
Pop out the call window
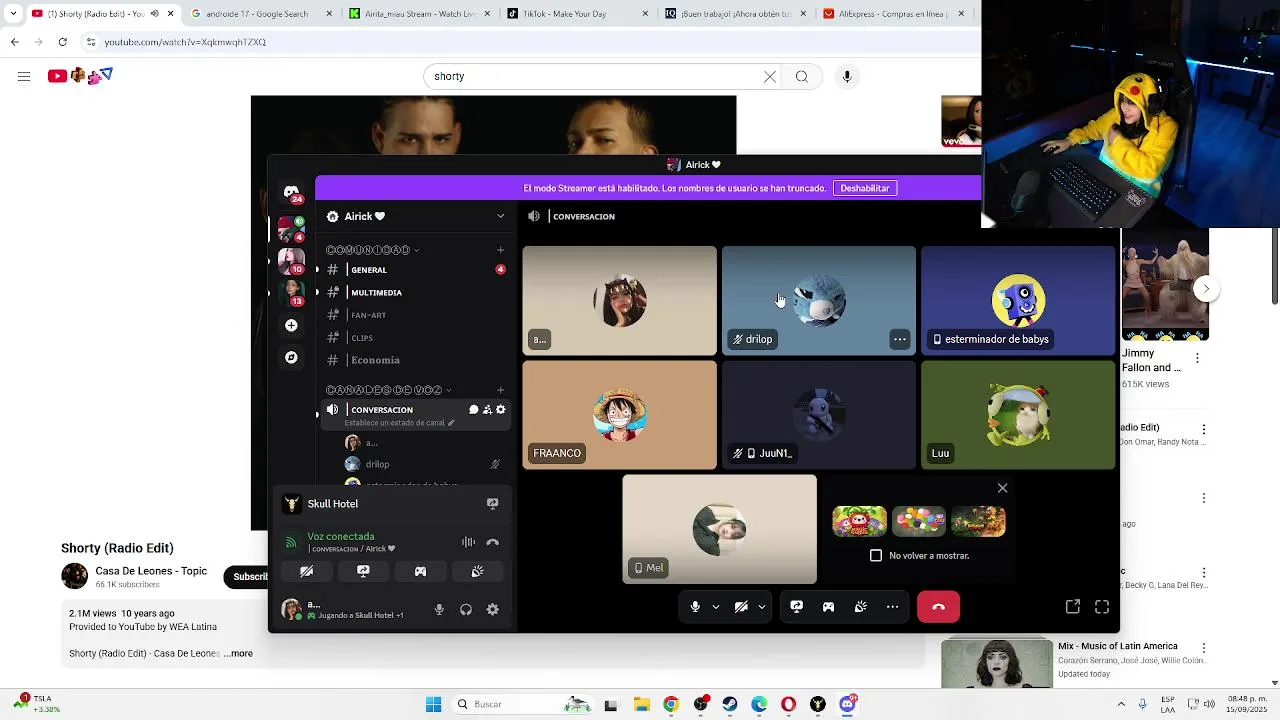pyautogui.click(x=1072, y=607)
